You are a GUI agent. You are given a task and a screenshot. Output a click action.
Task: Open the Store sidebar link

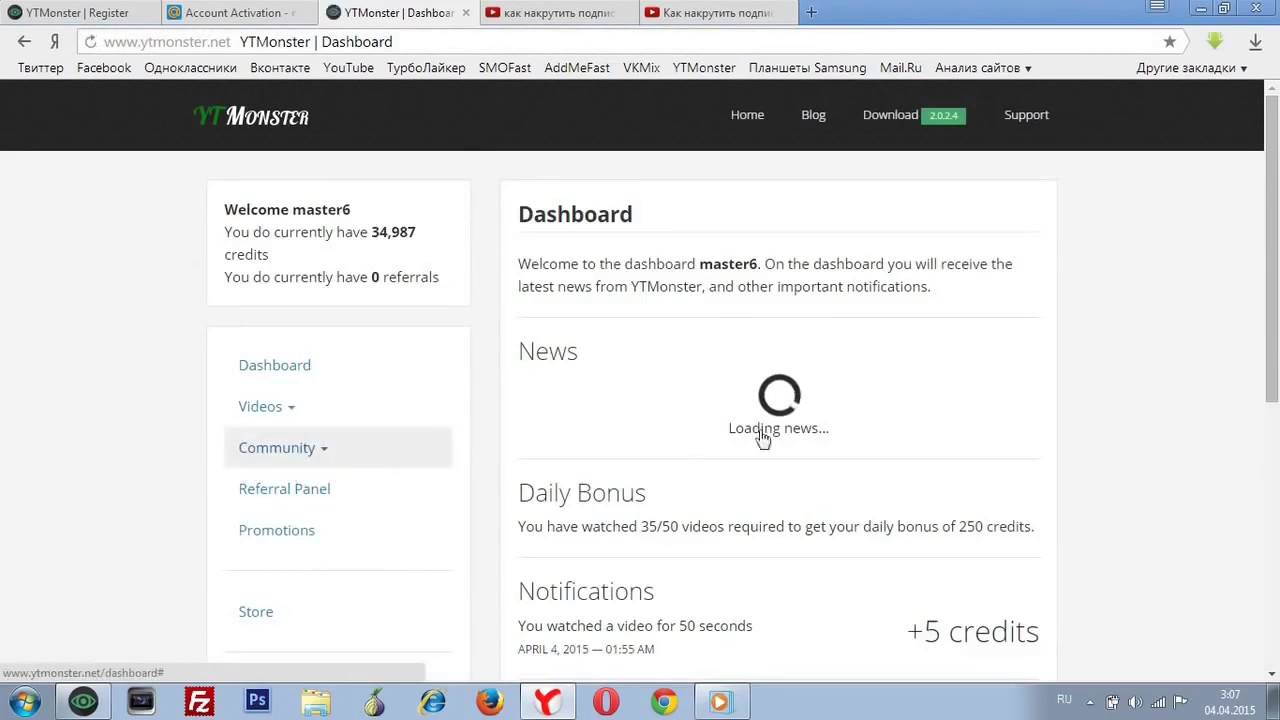[x=256, y=612]
